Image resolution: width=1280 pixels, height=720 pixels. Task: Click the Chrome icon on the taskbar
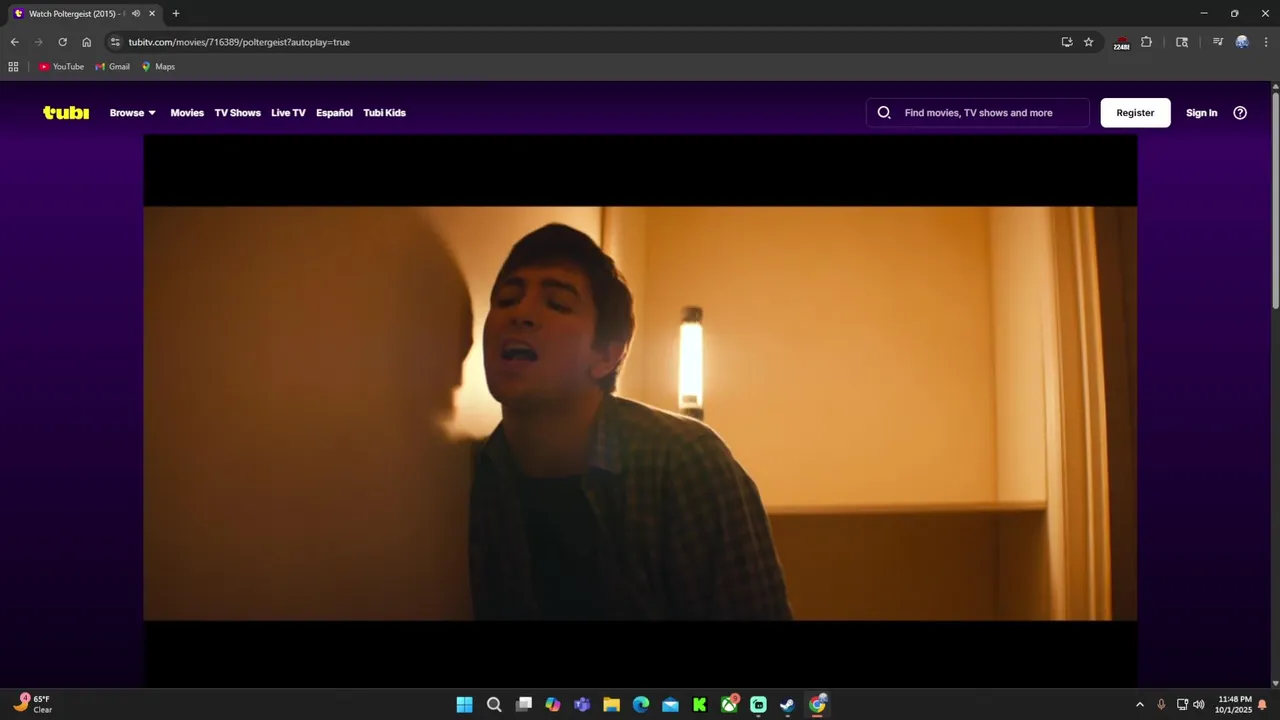point(817,705)
